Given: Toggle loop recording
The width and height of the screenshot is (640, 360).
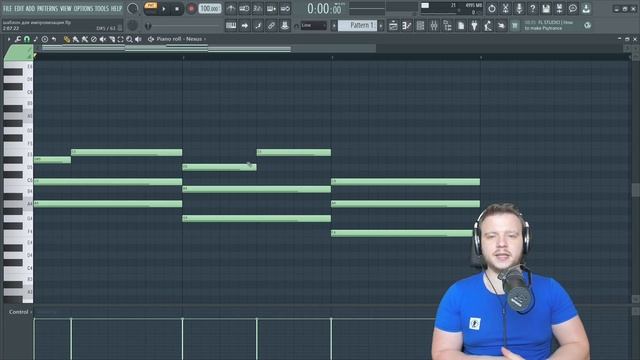Looking at the screenshot, I should (285, 9).
